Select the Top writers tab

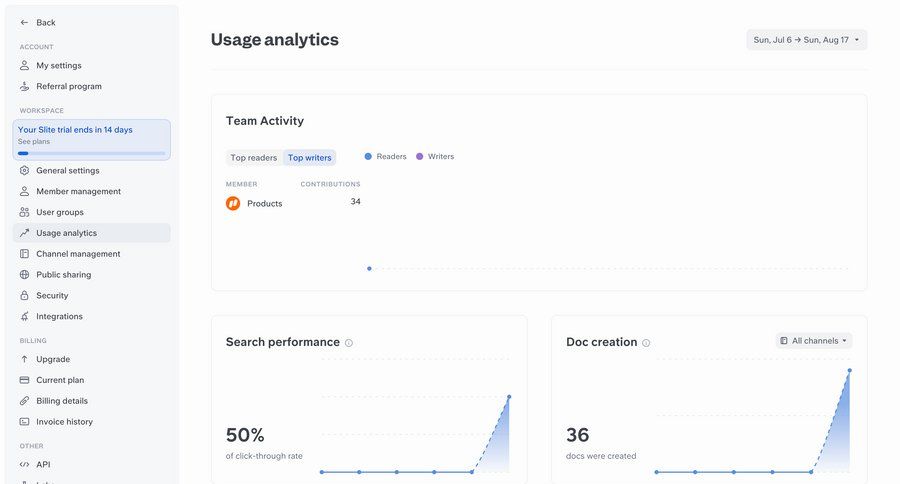pyautogui.click(x=309, y=158)
